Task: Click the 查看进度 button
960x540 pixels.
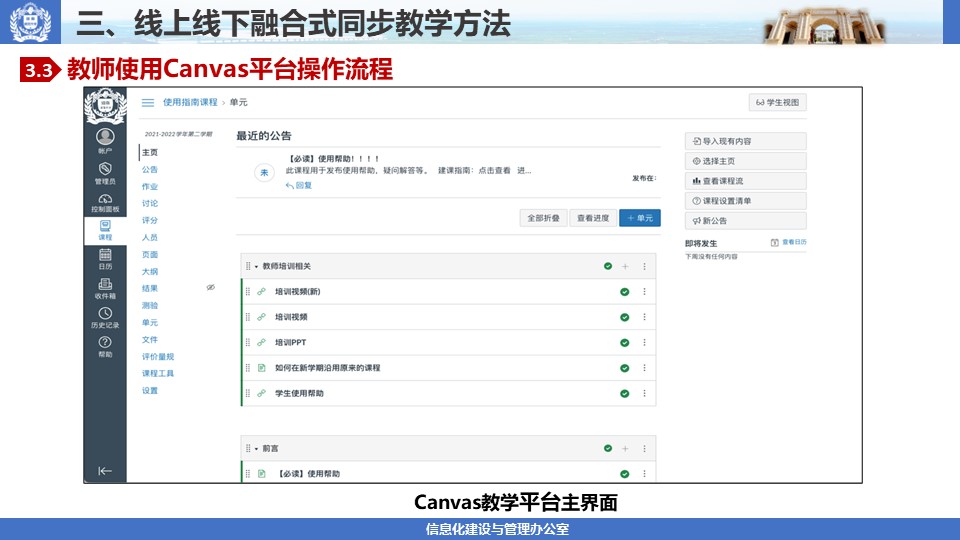Action: [593, 218]
